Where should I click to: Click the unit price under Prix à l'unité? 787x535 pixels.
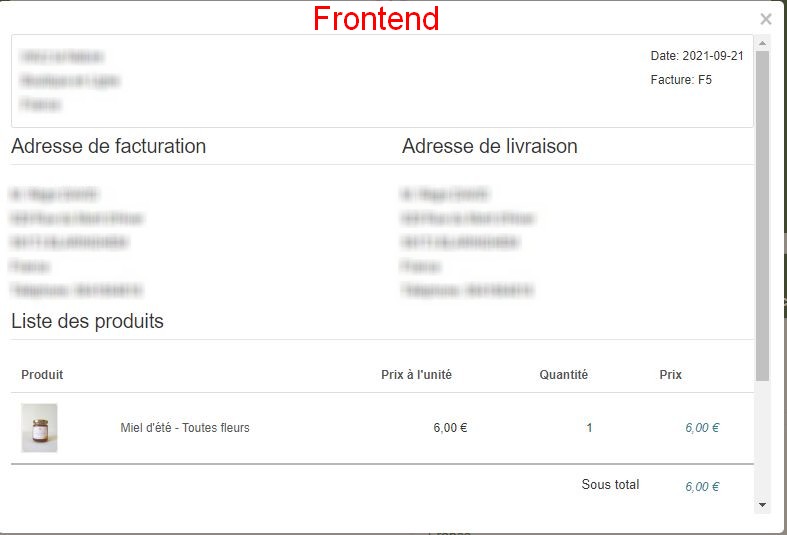[450, 428]
